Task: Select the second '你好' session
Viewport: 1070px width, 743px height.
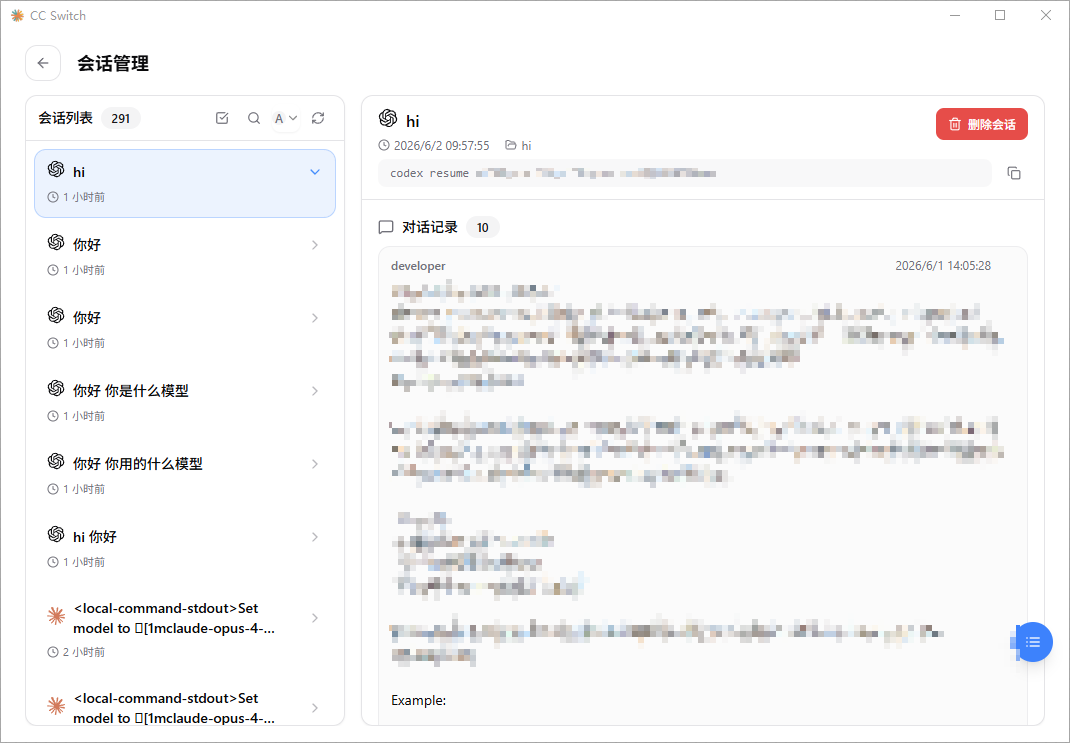Action: [185, 330]
